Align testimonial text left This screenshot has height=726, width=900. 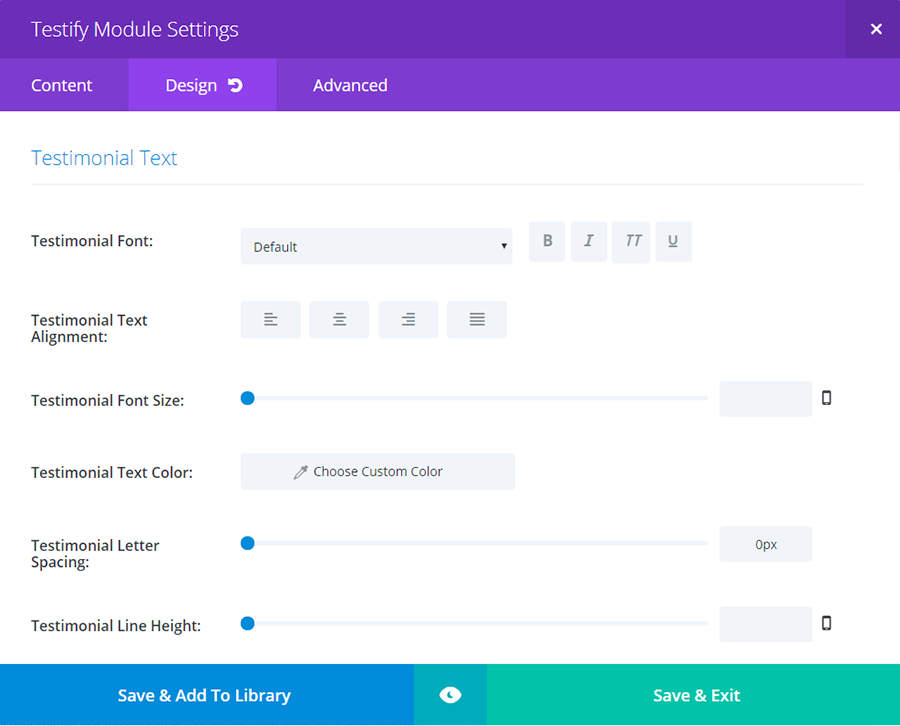pyautogui.click(x=271, y=320)
